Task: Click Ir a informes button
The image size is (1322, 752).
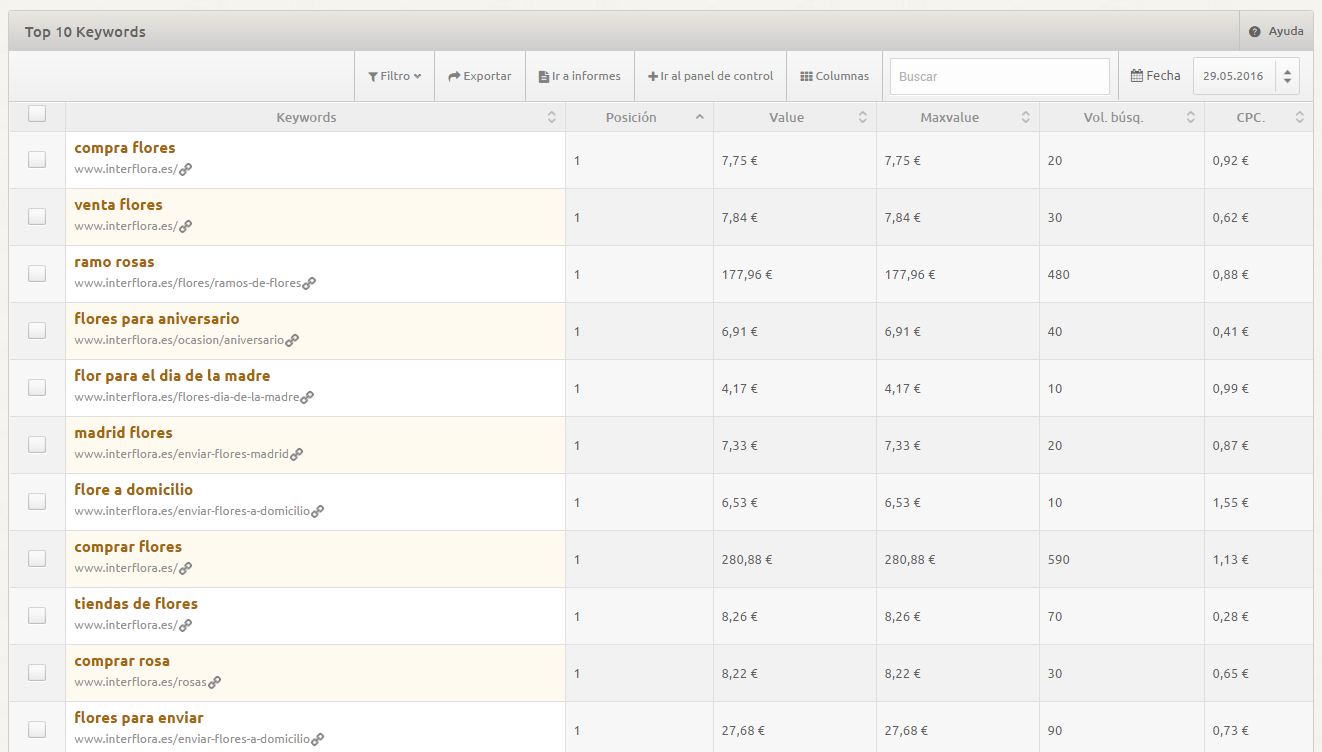Action: pos(580,76)
